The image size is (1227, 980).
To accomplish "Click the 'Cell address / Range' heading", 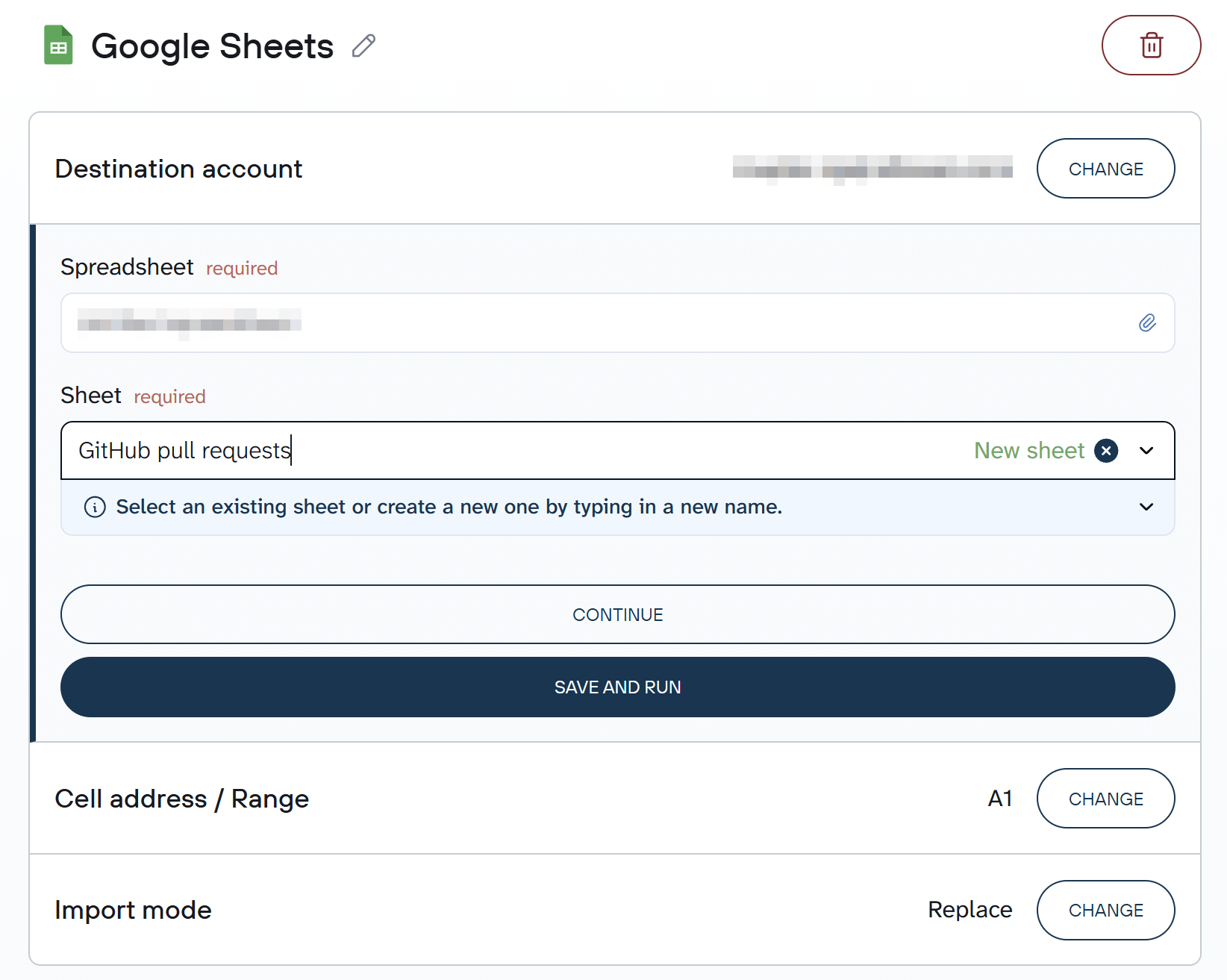I will (x=182, y=799).
